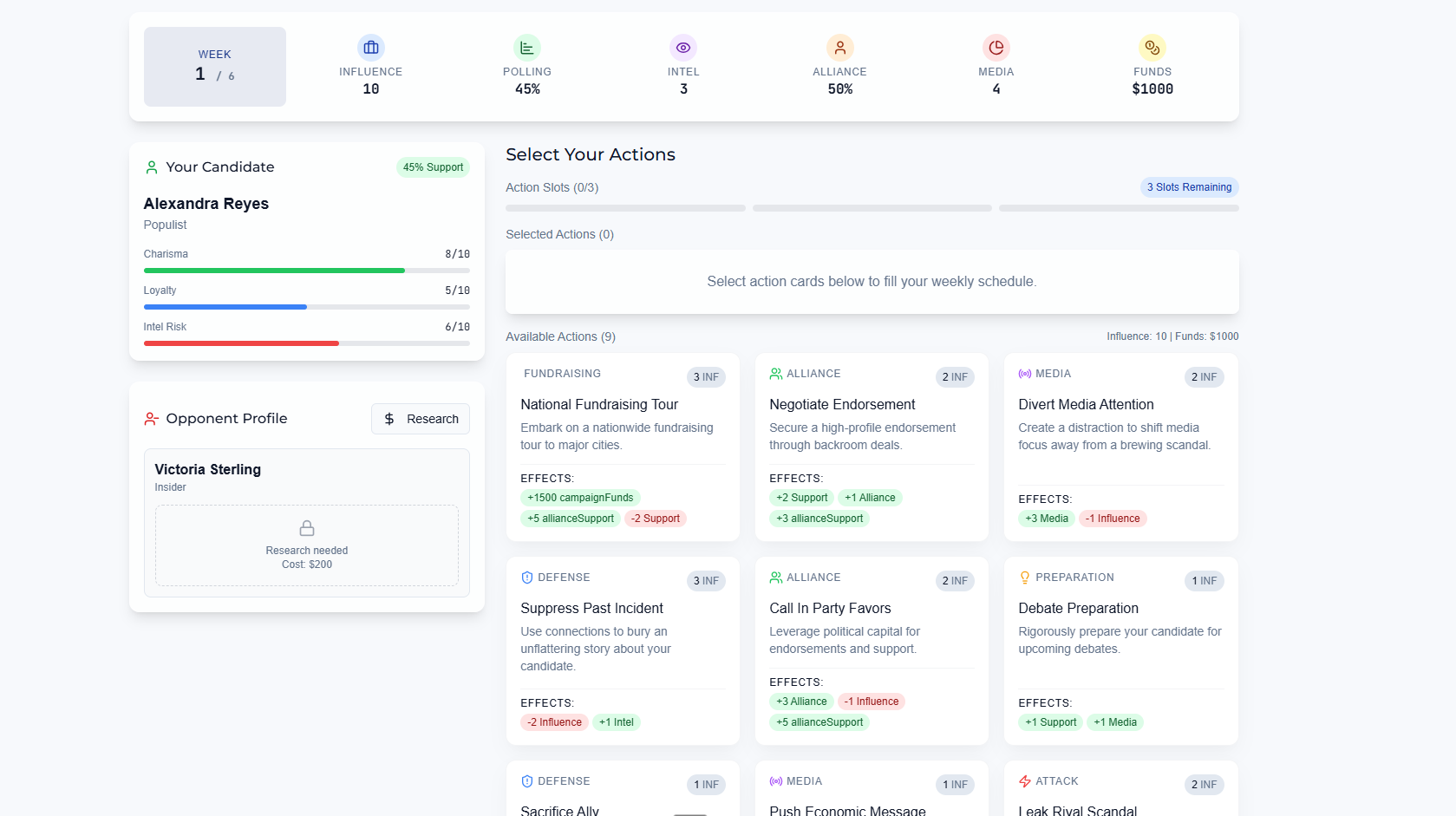The image size is (1456, 816).
Task: Click the Funds coins icon
Action: [1152, 48]
